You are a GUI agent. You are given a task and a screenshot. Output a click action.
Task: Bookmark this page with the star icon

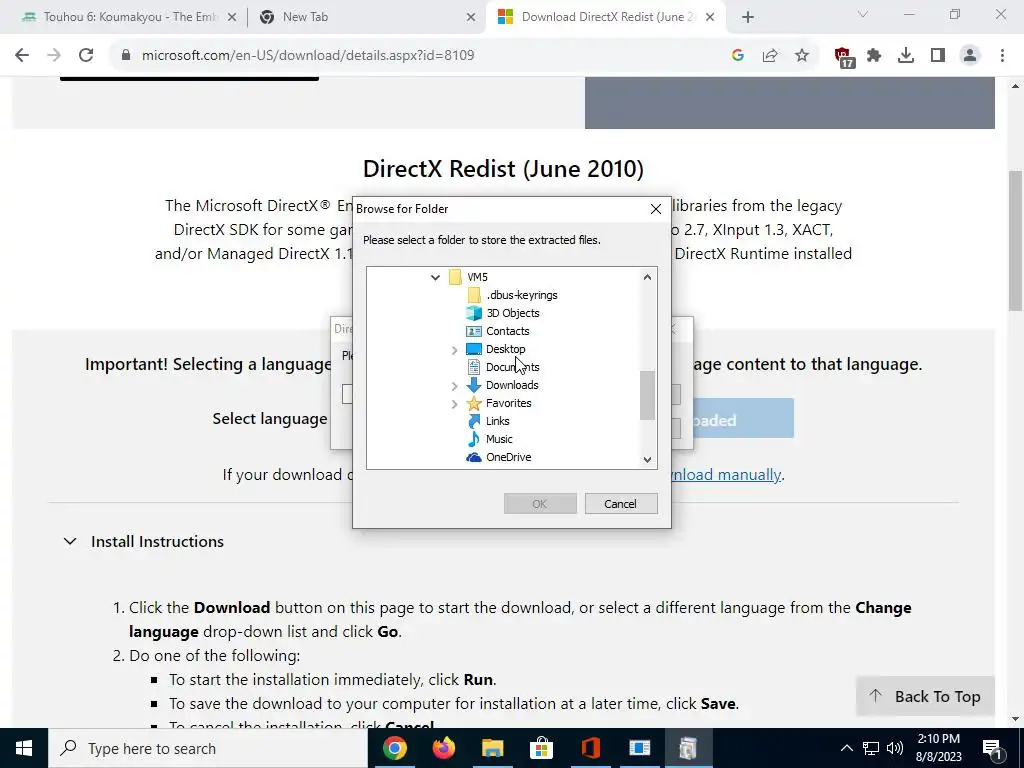pos(802,56)
